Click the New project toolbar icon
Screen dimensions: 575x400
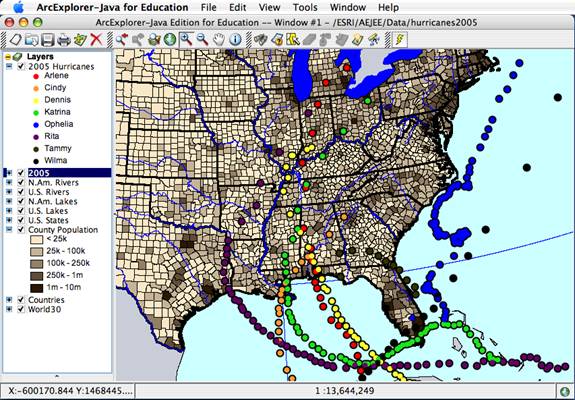click(x=15, y=40)
